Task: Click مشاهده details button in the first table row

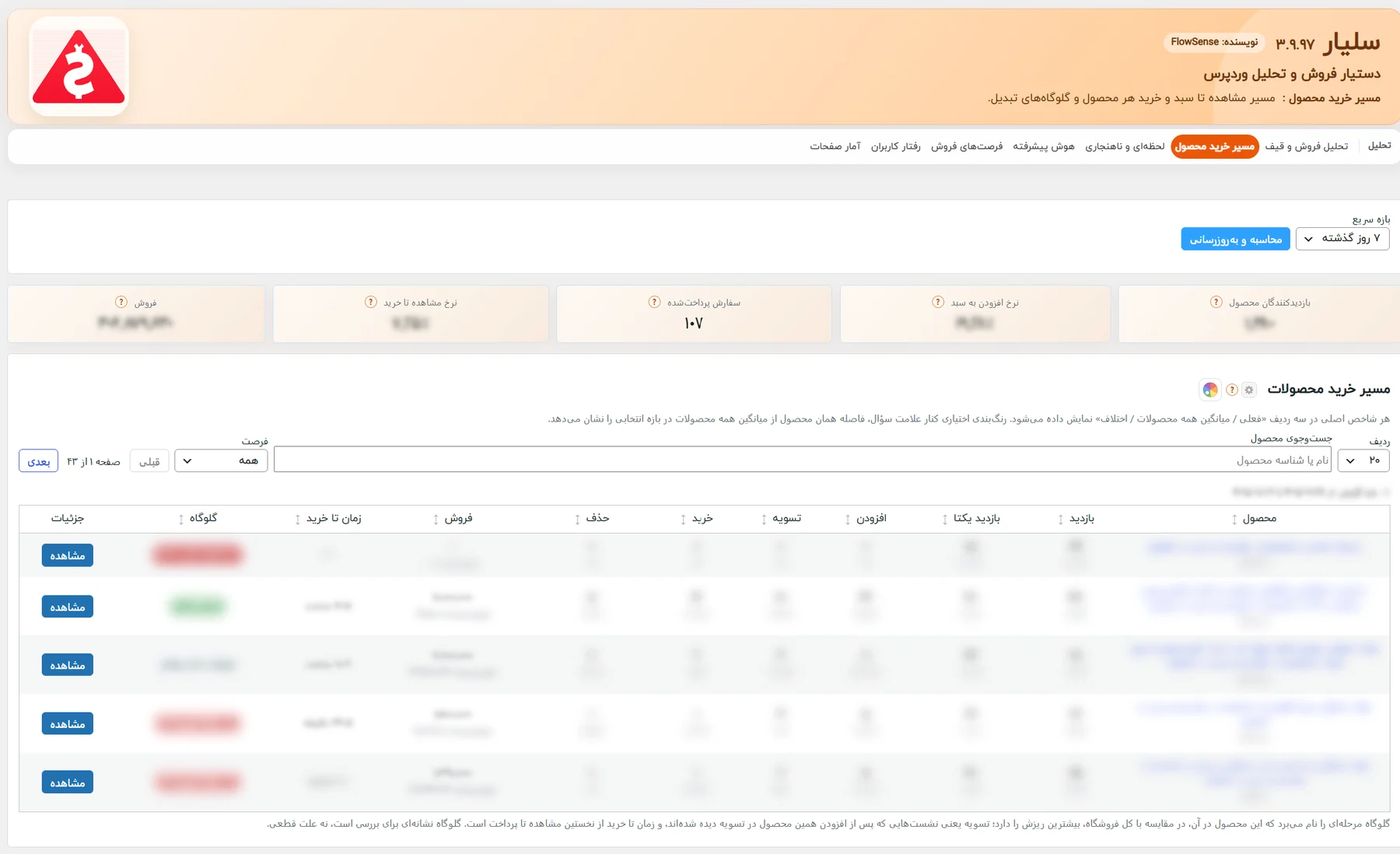Action: pyautogui.click(x=68, y=555)
